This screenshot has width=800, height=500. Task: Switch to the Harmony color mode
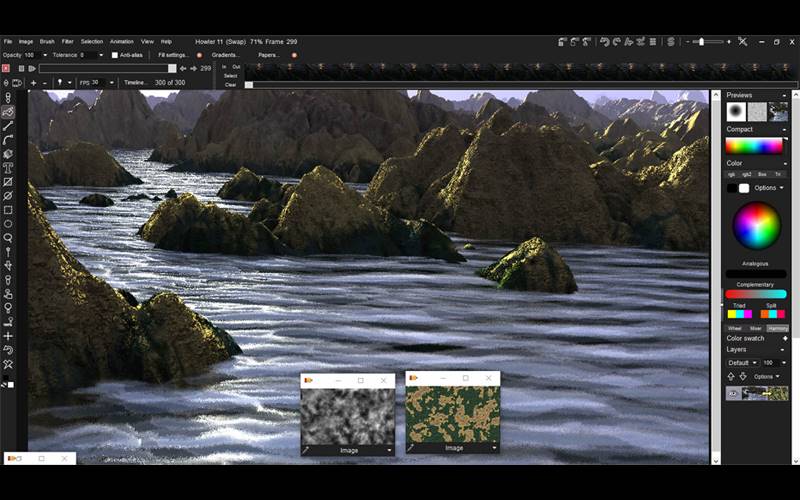(x=777, y=328)
